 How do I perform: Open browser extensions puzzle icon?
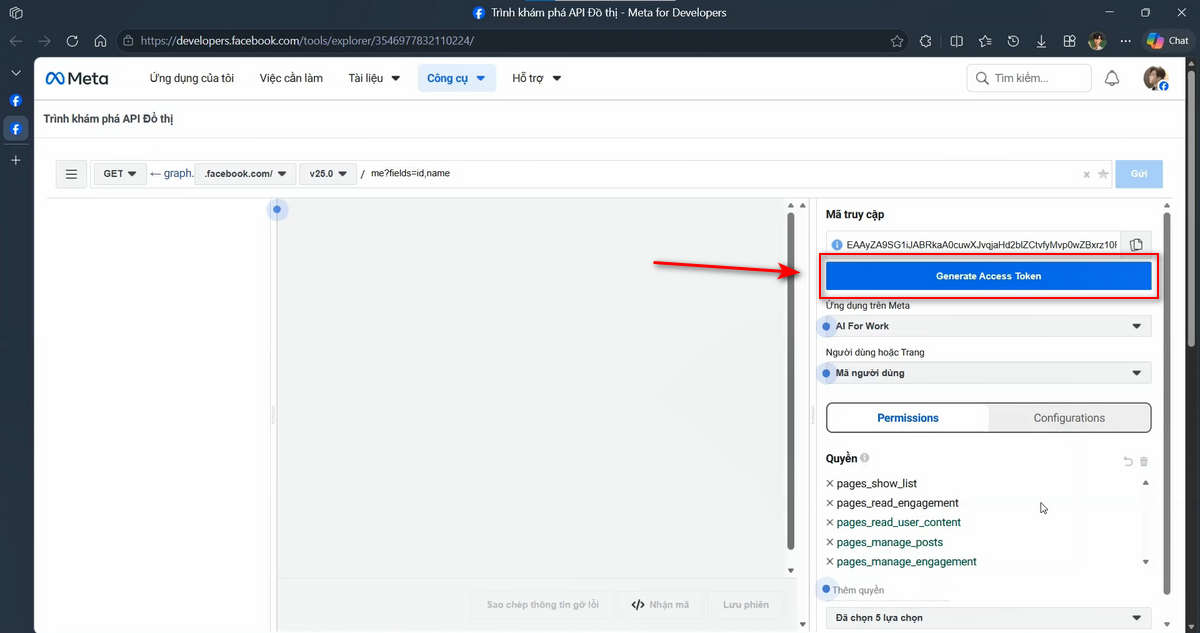[925, 41]
